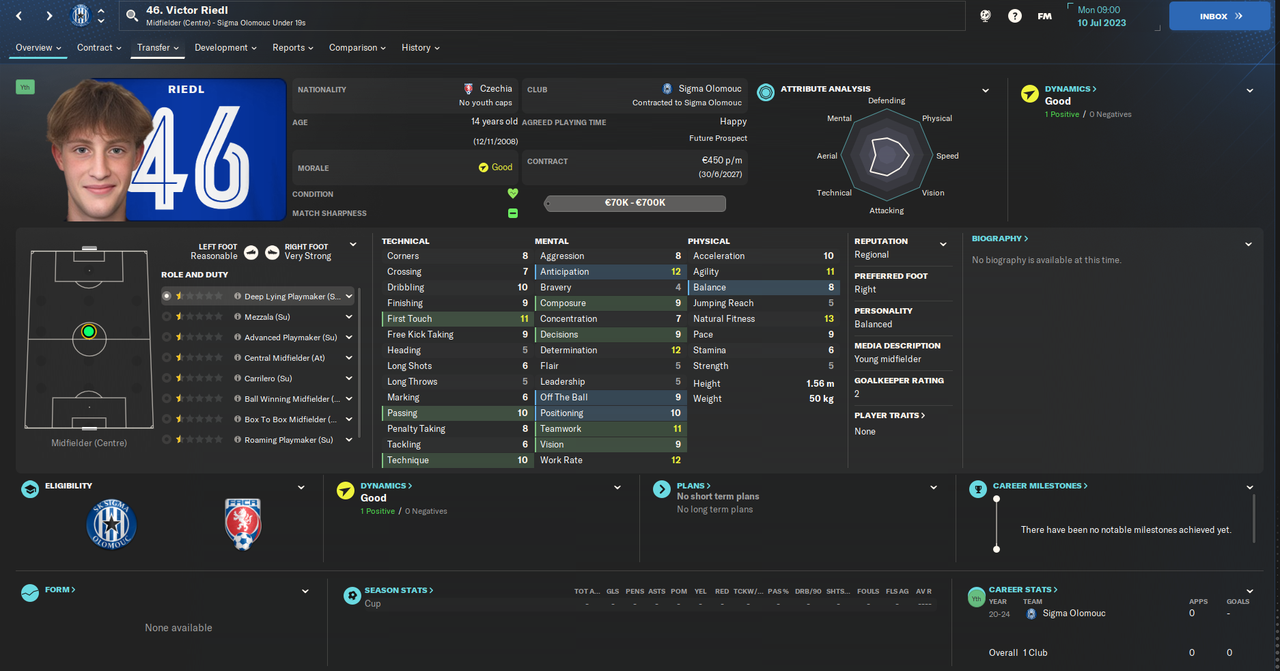Expand the Roaming Playmaker duty dropdown
The image size is (1280, 671).
pyautogui.click(x=349, y=440)
